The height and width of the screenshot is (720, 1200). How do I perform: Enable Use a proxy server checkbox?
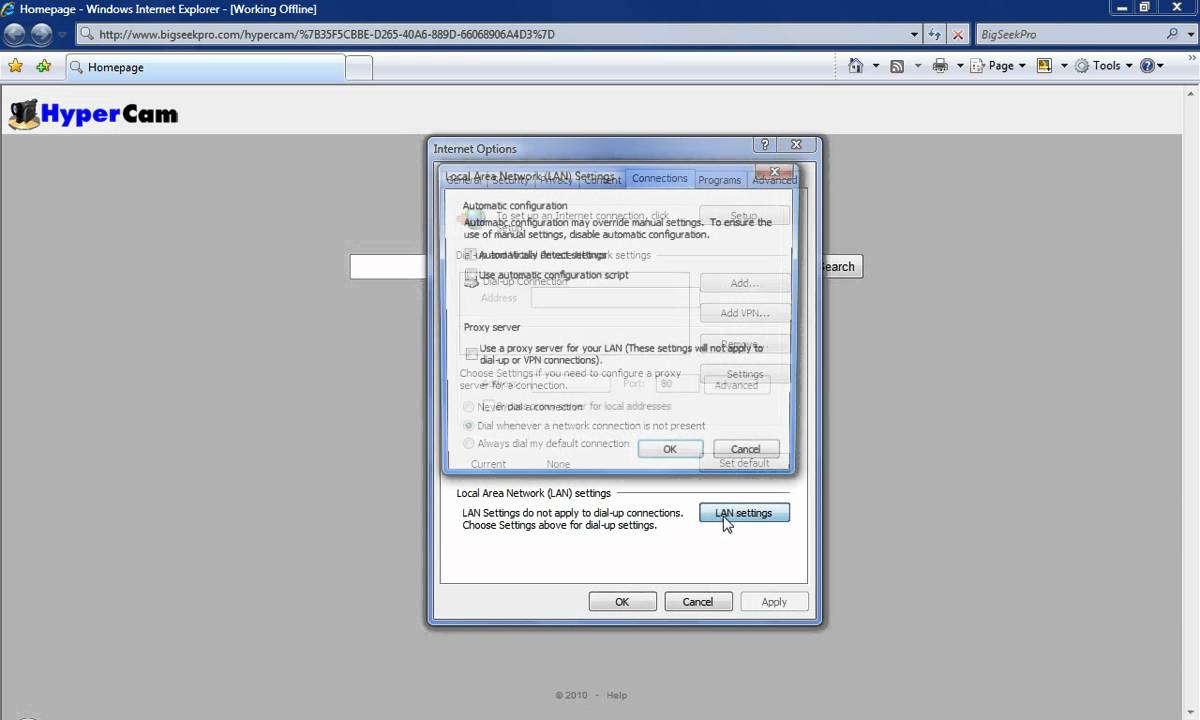pos(470,353)
